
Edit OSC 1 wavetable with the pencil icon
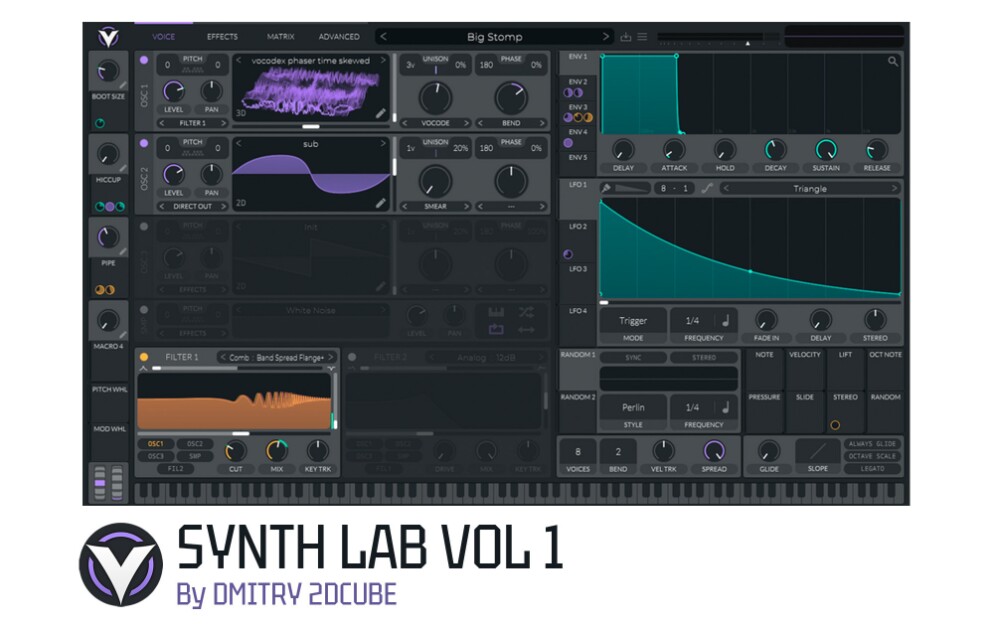380,113
